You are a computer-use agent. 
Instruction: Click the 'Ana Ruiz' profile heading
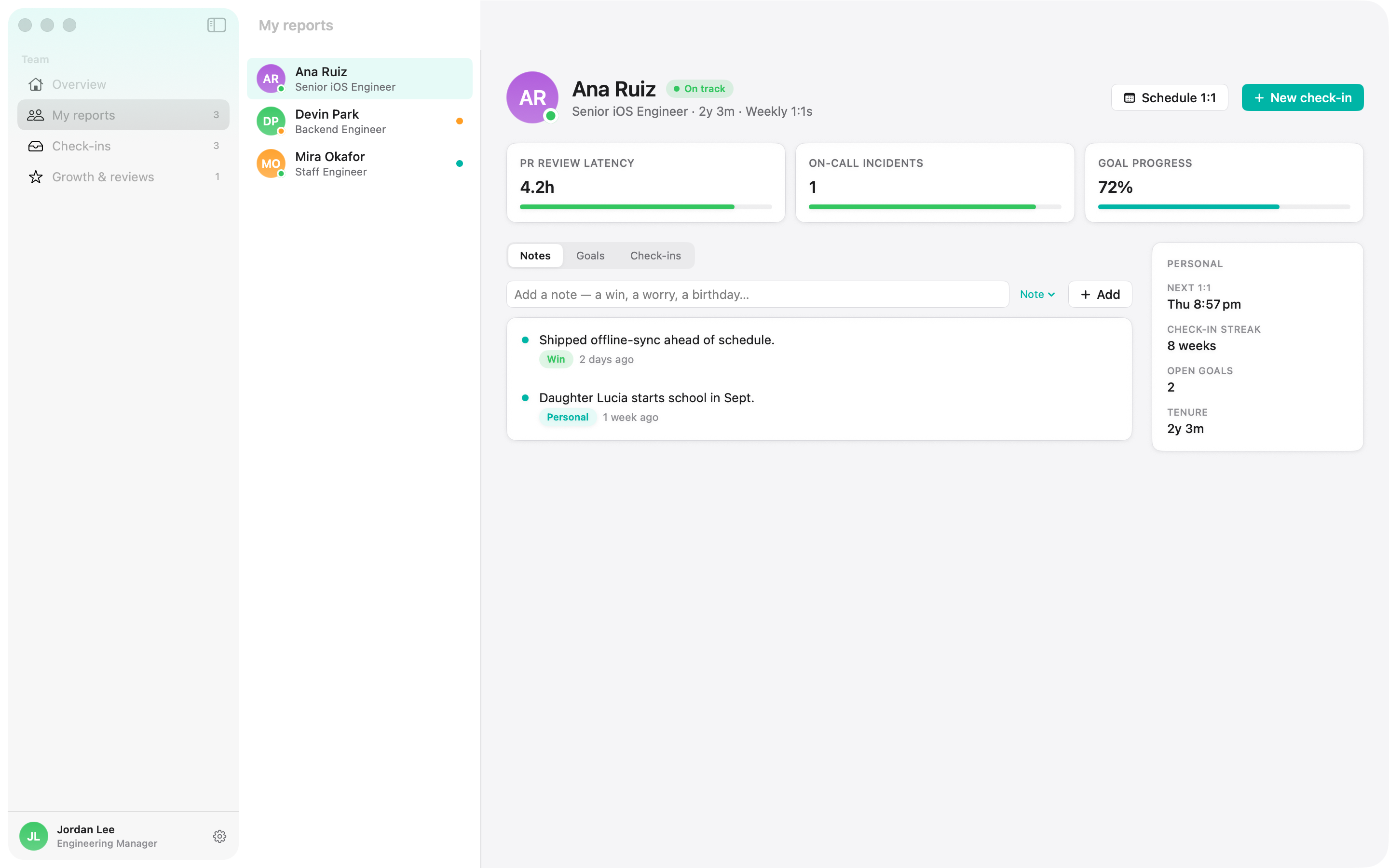(x=613, y=89)
